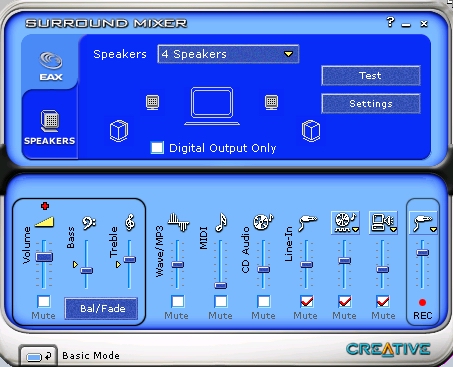Click the red plus above Volume

[45, 206]
